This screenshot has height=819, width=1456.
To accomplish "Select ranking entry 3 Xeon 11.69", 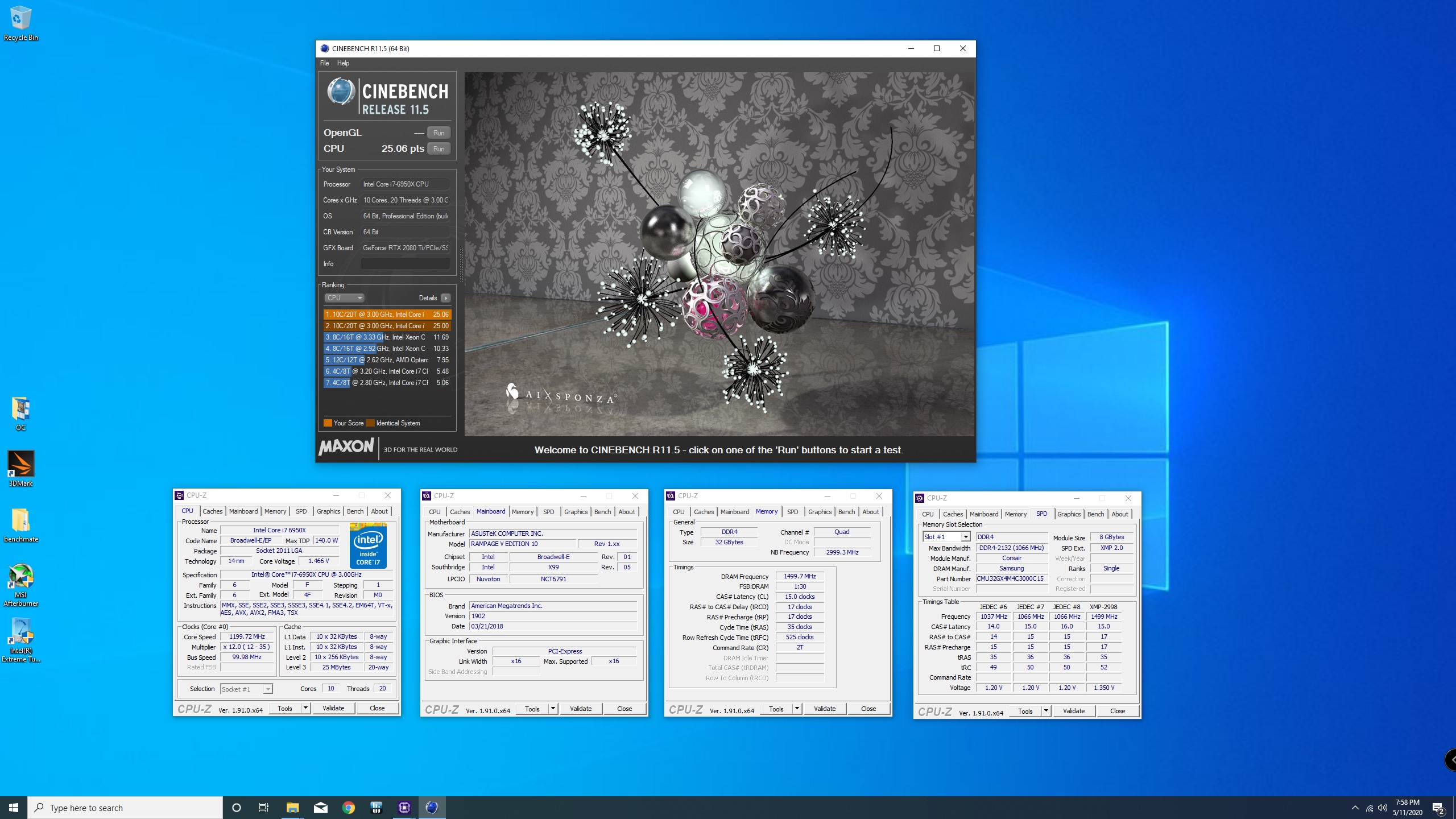I will pyautogui.click(x=387, y=337).
